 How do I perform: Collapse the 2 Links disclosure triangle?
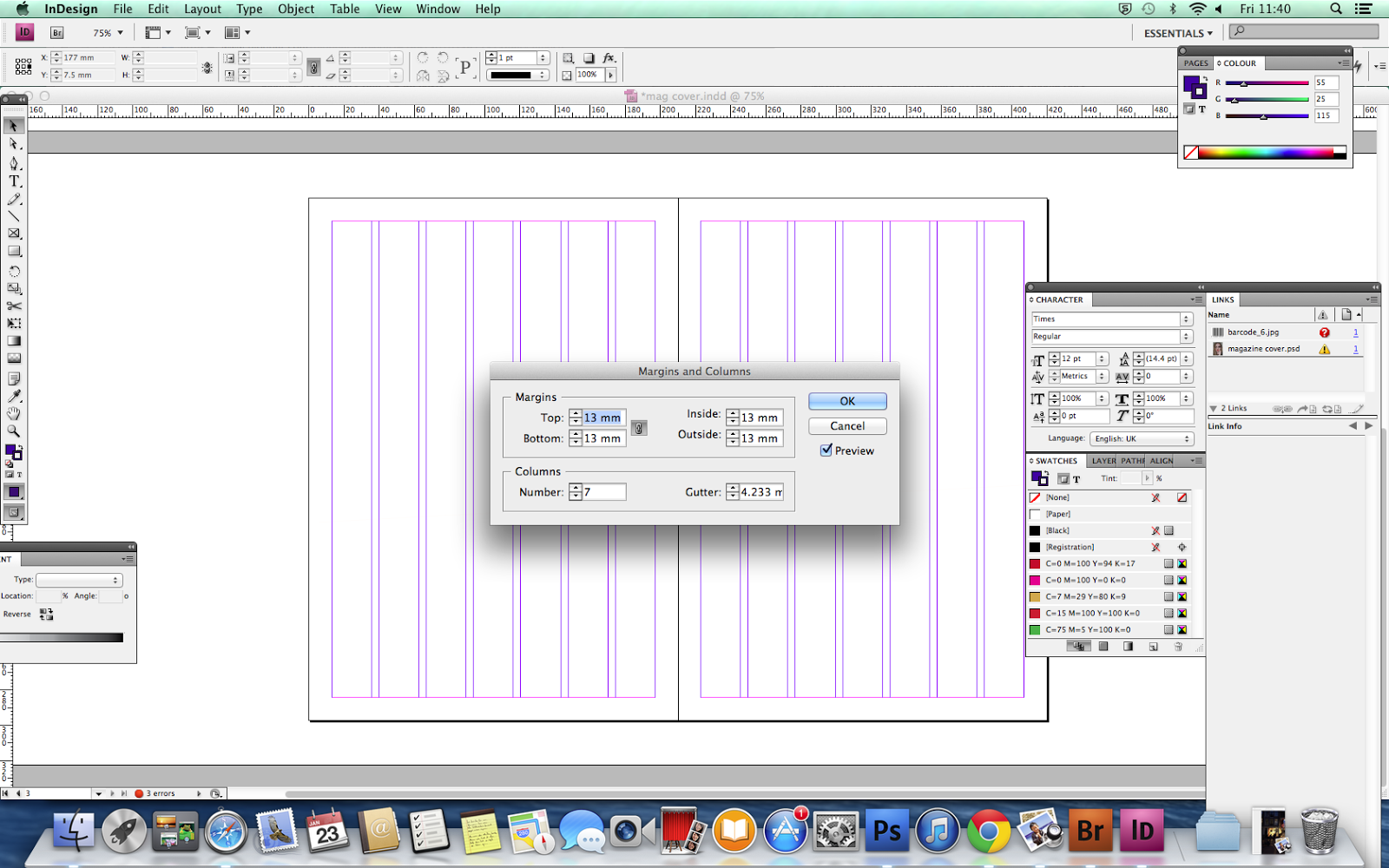coord(1214,408)
